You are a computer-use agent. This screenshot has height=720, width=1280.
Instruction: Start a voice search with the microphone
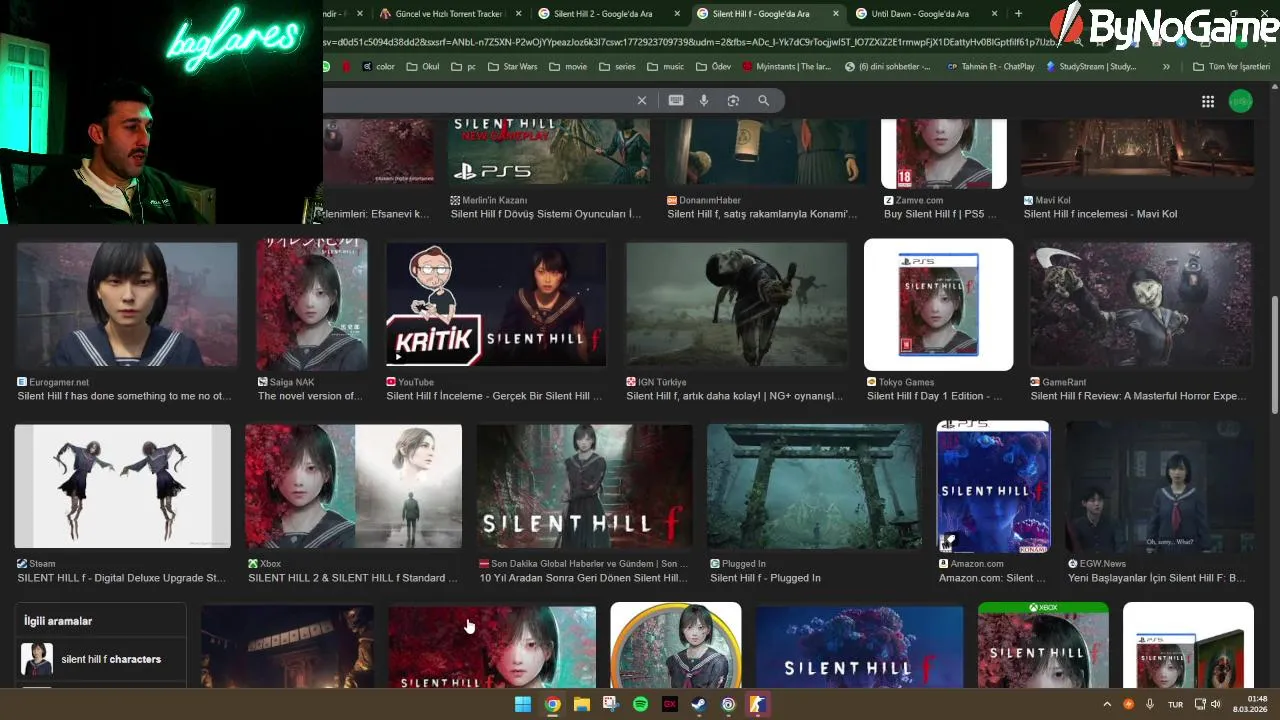point(704,100)
